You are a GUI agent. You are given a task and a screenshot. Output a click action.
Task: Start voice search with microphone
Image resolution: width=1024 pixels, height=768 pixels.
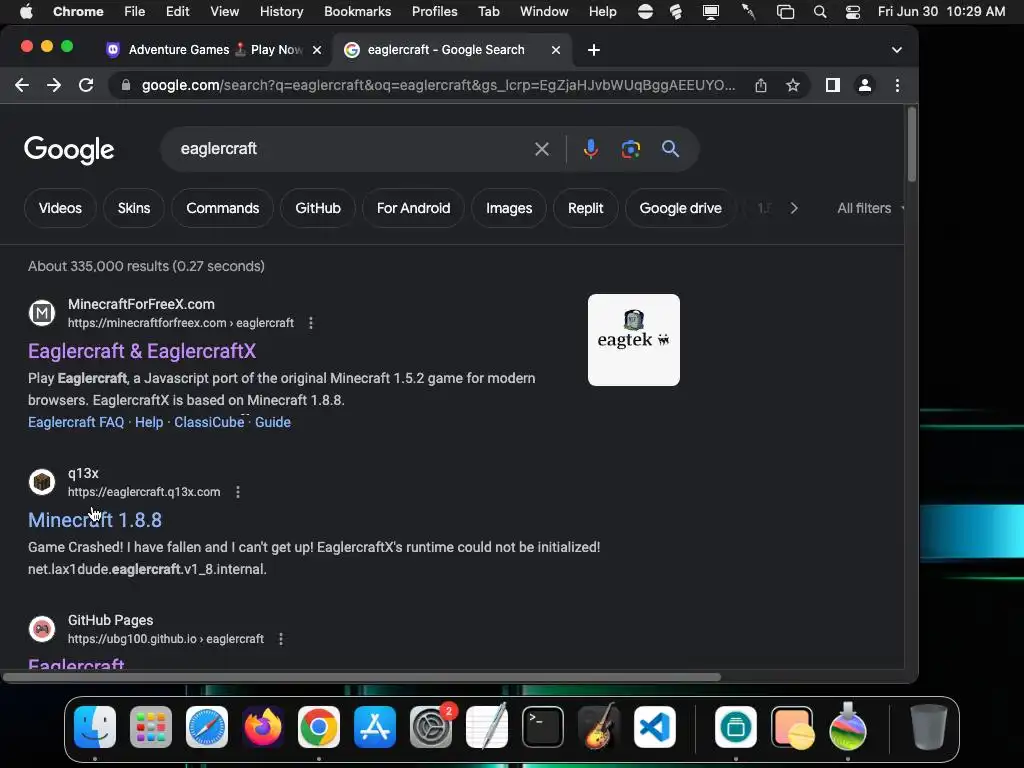[x=590, y=149]
